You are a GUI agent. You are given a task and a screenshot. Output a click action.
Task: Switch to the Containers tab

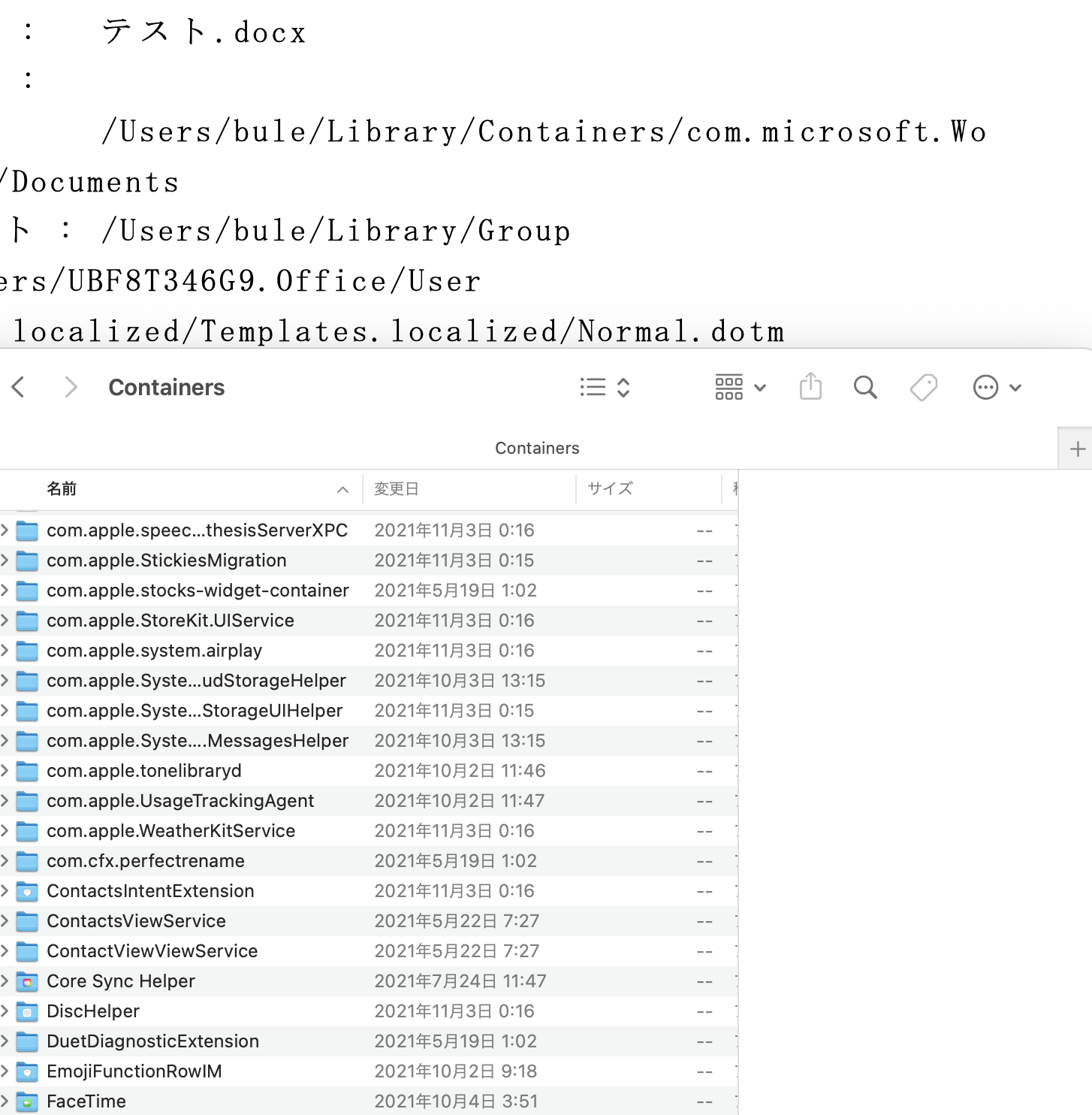tap(536, 448)
